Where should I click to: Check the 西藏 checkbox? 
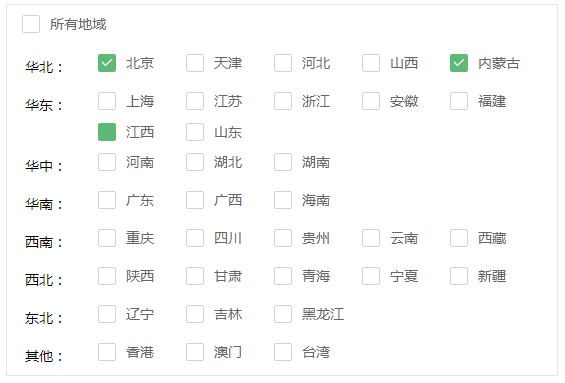click(x=459, y=238)
